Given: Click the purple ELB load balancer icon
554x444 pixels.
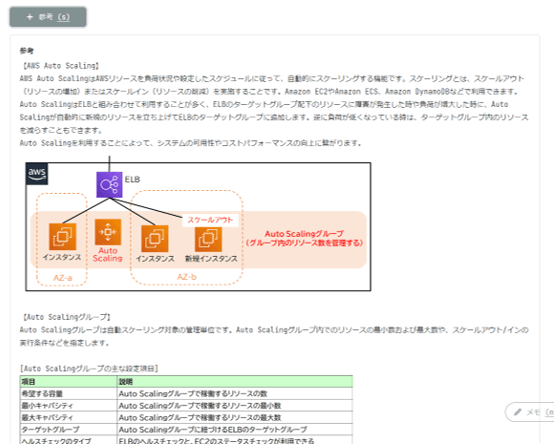Looking at the screenshot, I should coord(110,185).
